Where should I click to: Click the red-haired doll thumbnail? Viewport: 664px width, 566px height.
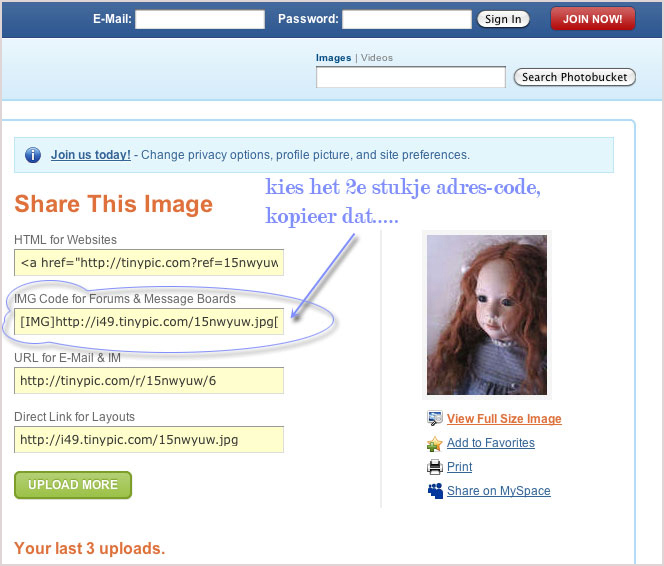(x=487, y=315)
